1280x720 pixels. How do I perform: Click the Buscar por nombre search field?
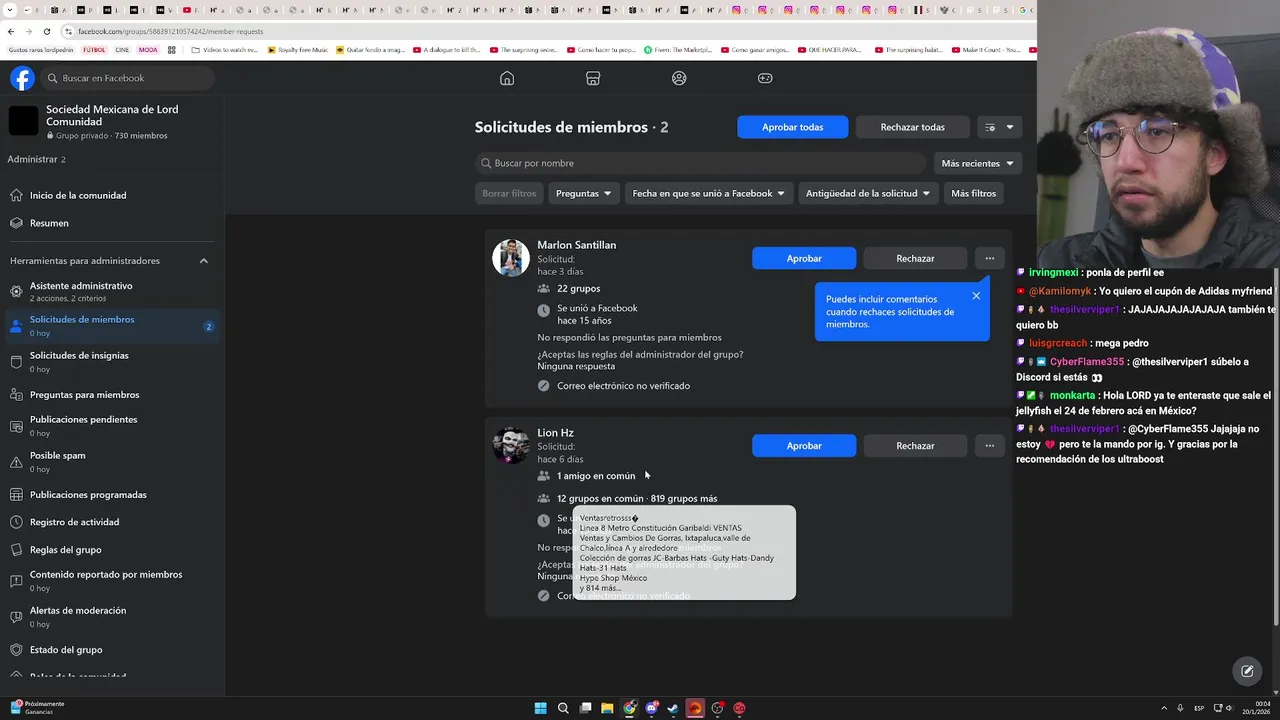[700, 163]
